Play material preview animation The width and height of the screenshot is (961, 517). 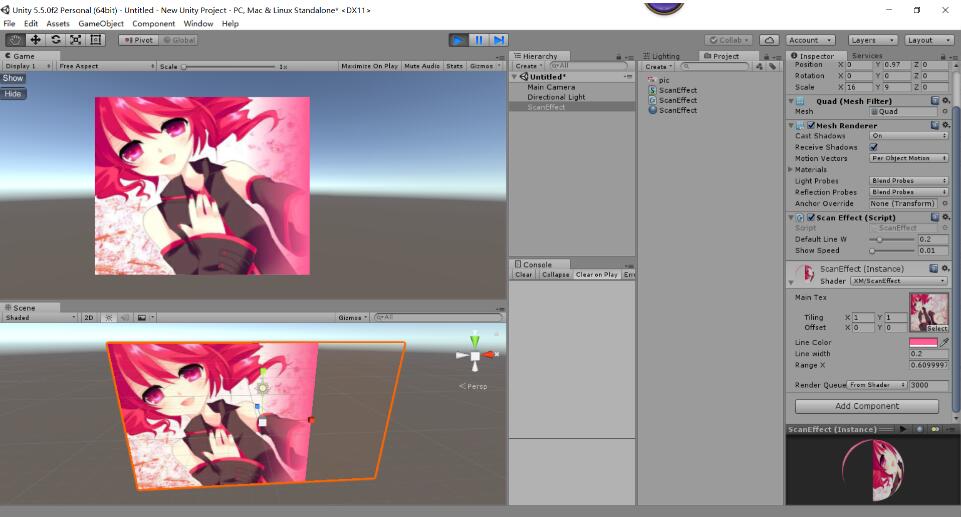[903, 429]
